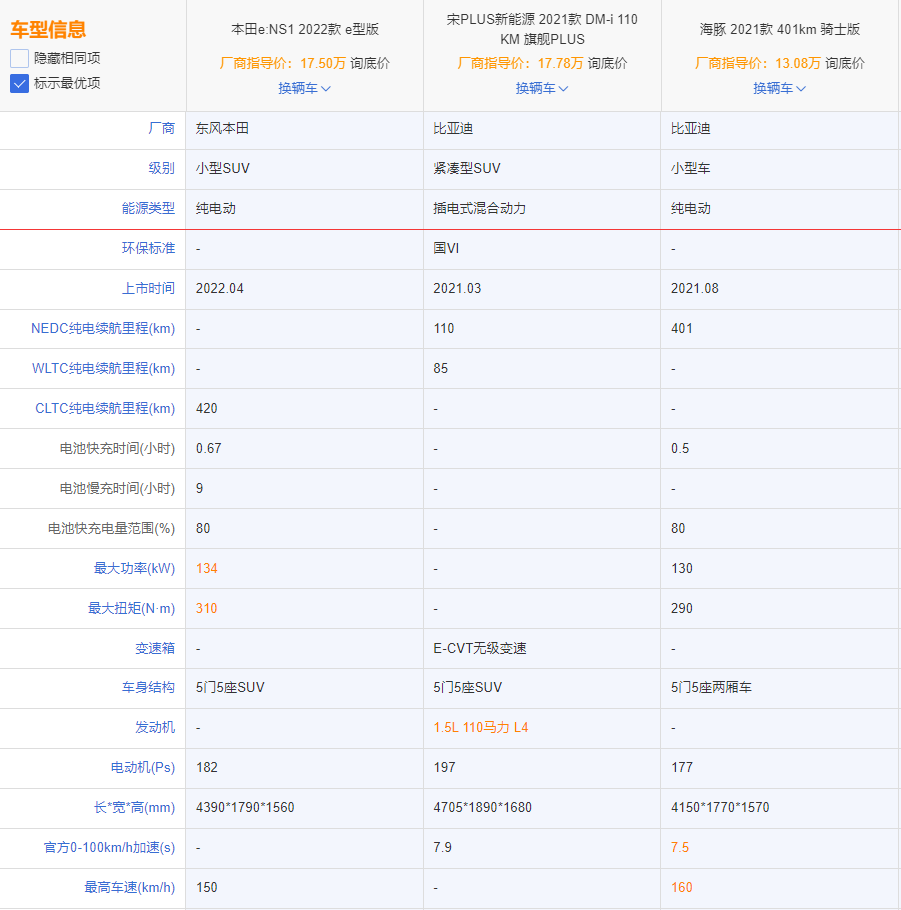The height and width of the screenshot is (910, 901).
Task: Click the 发动机 row label
Action: [x=155, y=728]
